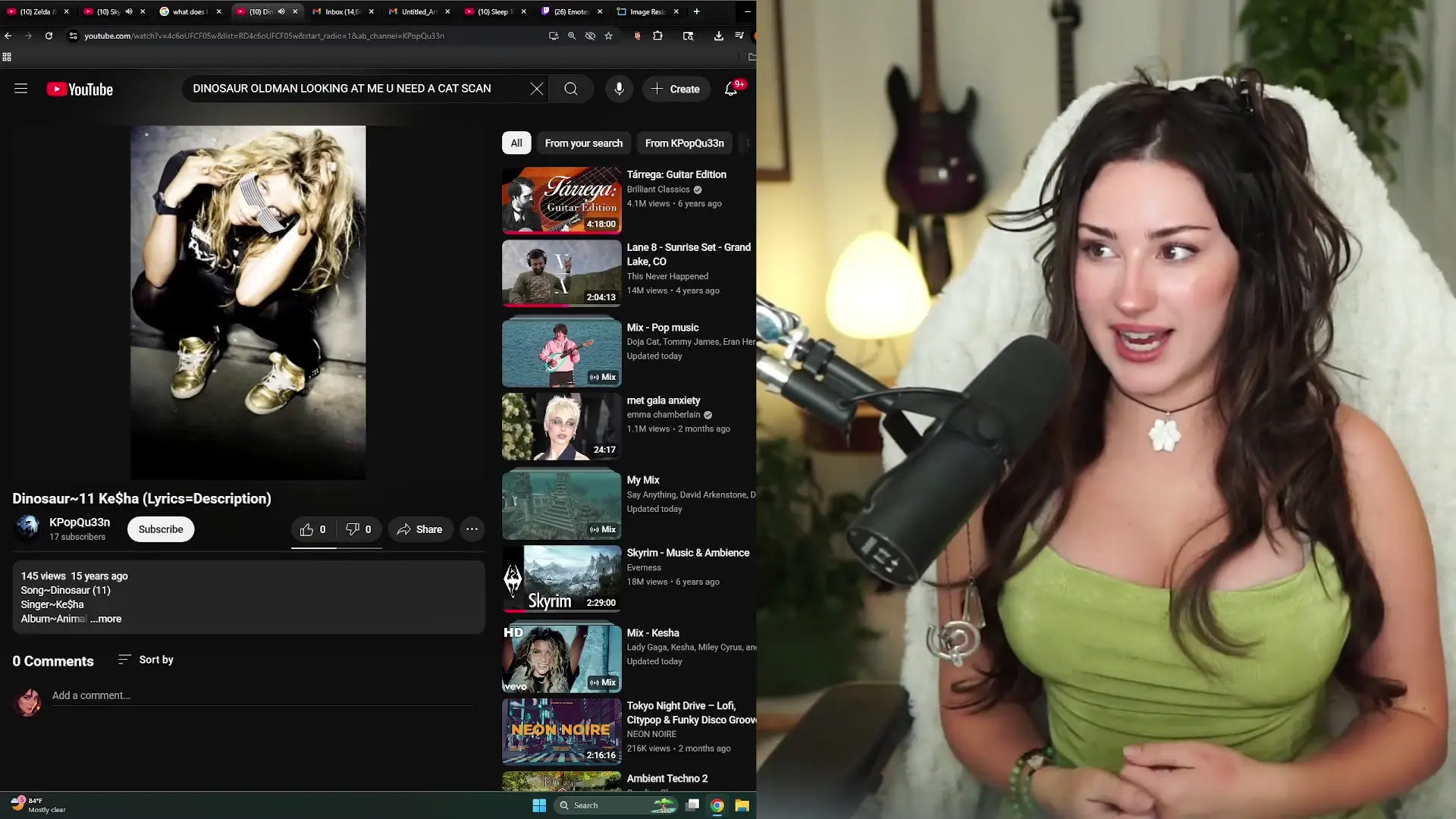Open browser downloads icon
Viewport: 1456px width, 819px height.
[718, 36]
